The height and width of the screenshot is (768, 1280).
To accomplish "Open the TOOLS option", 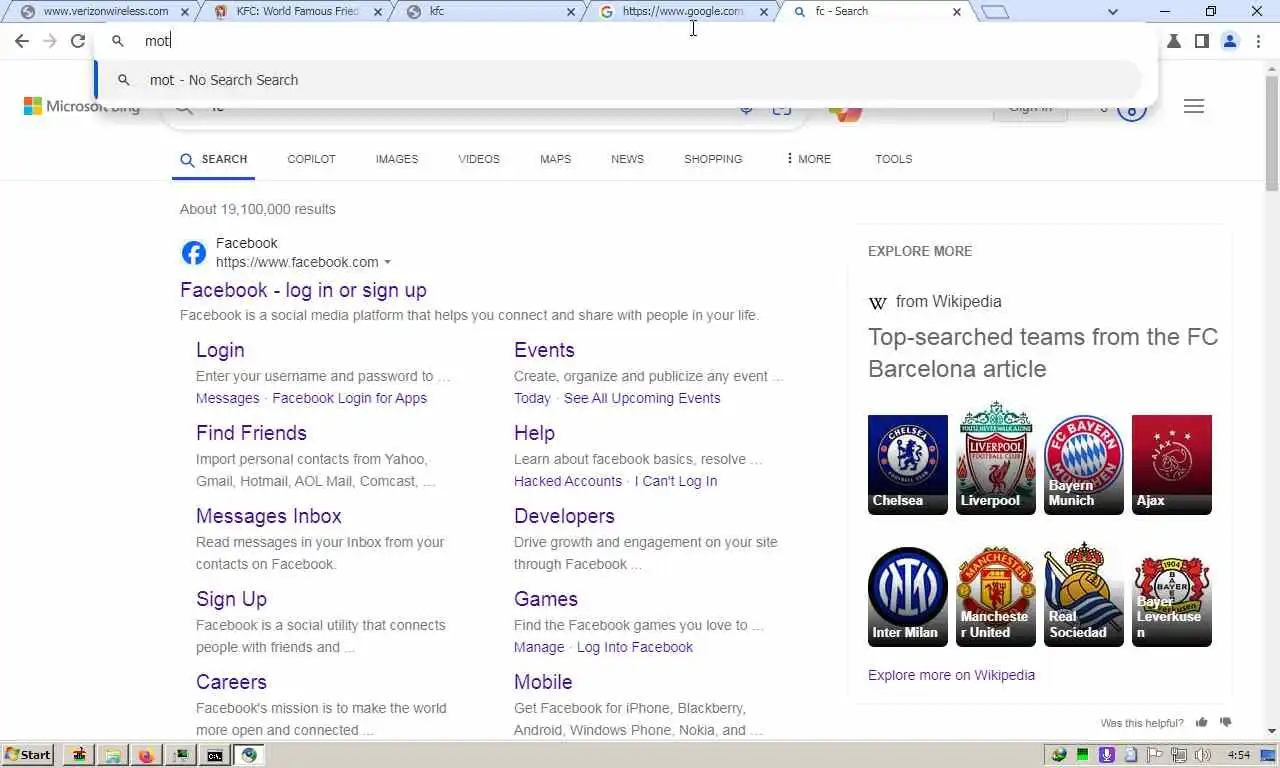I will click(894, 159).
